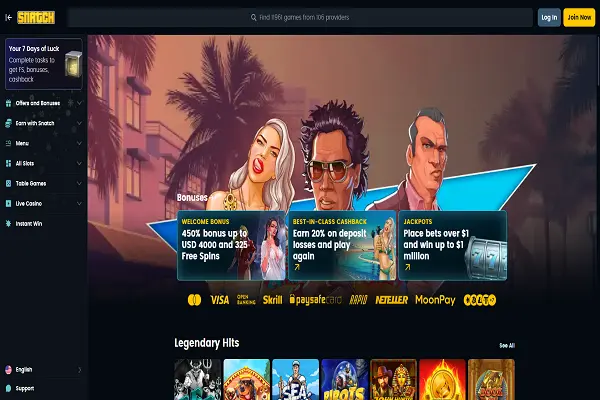Expand the Live Casino chevron
Viewport: 600px width, 400px height.
(79, 204)
